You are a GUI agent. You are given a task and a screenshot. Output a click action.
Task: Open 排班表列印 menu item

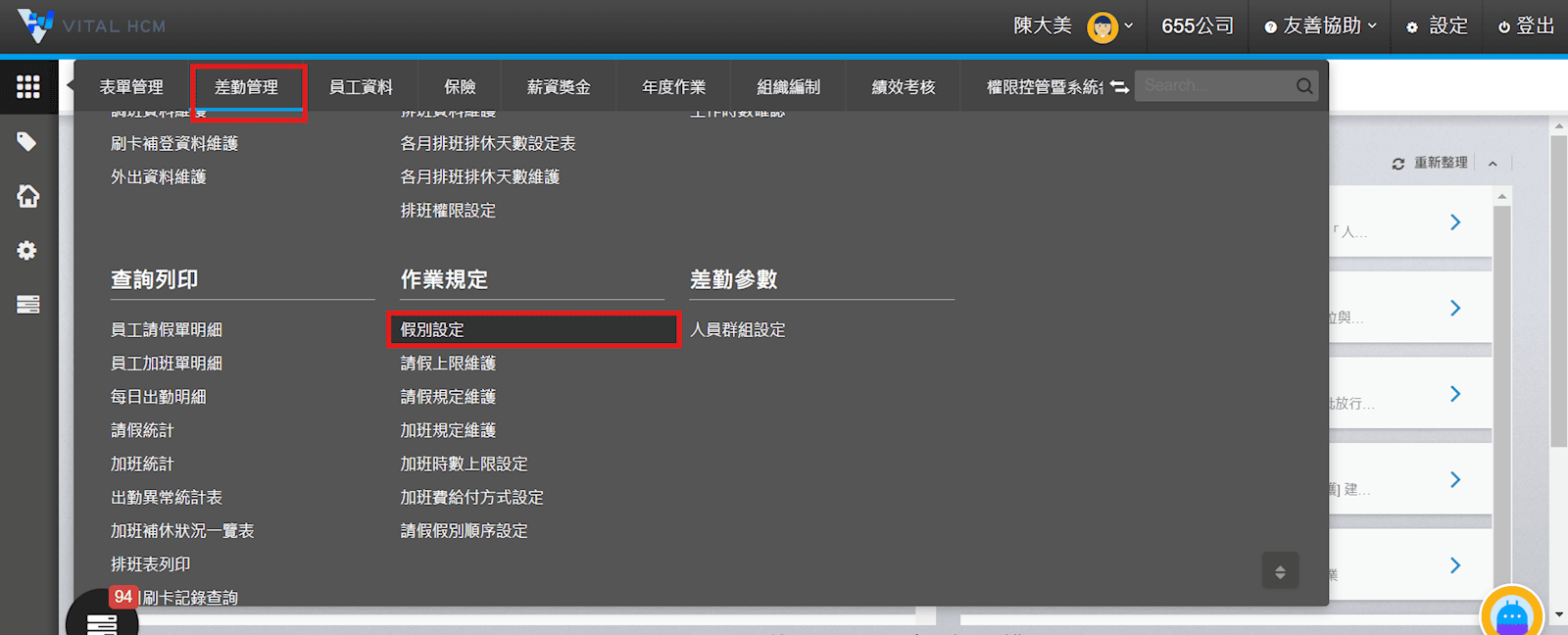(x=151, y=564)
